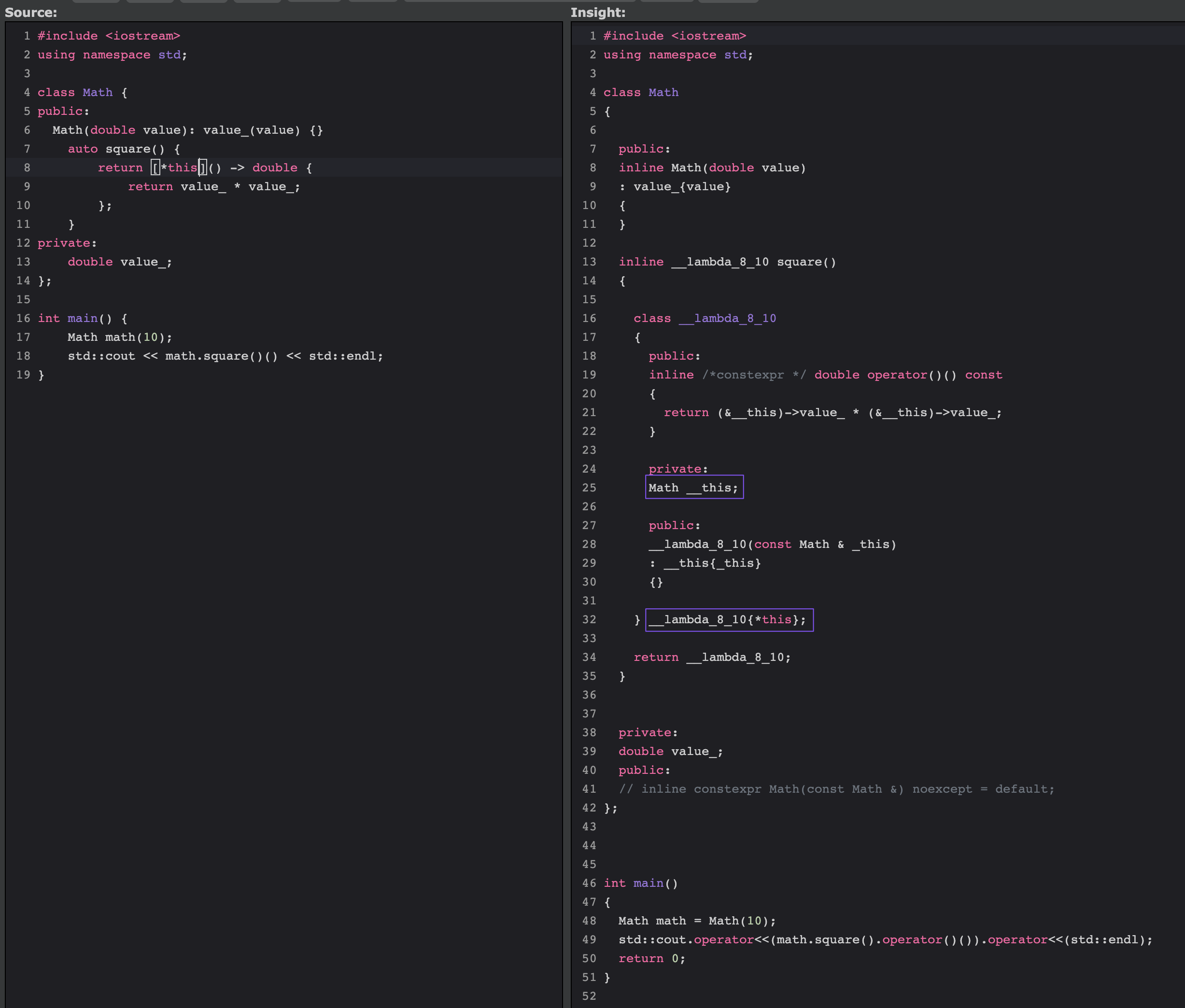
Task: Click the operator()() const line in Insight
Action: click(825, 375)
